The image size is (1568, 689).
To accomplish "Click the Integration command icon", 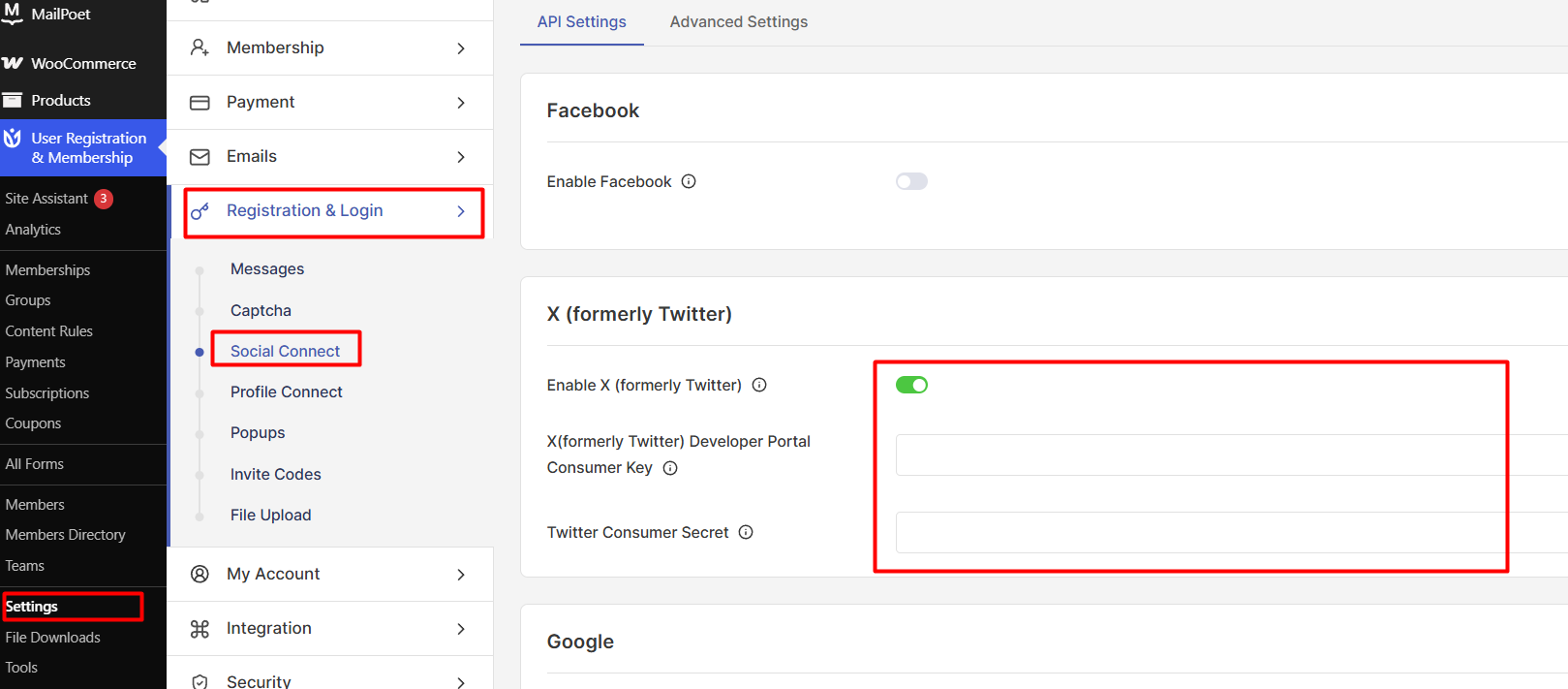I will coord(200,629).
